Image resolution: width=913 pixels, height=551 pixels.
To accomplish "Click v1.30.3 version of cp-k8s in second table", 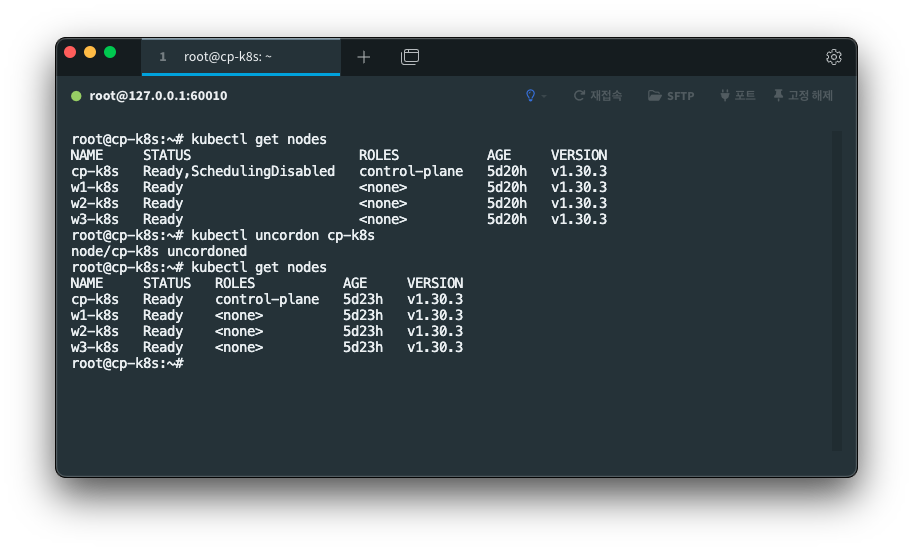I will click(x=435, y=299).
